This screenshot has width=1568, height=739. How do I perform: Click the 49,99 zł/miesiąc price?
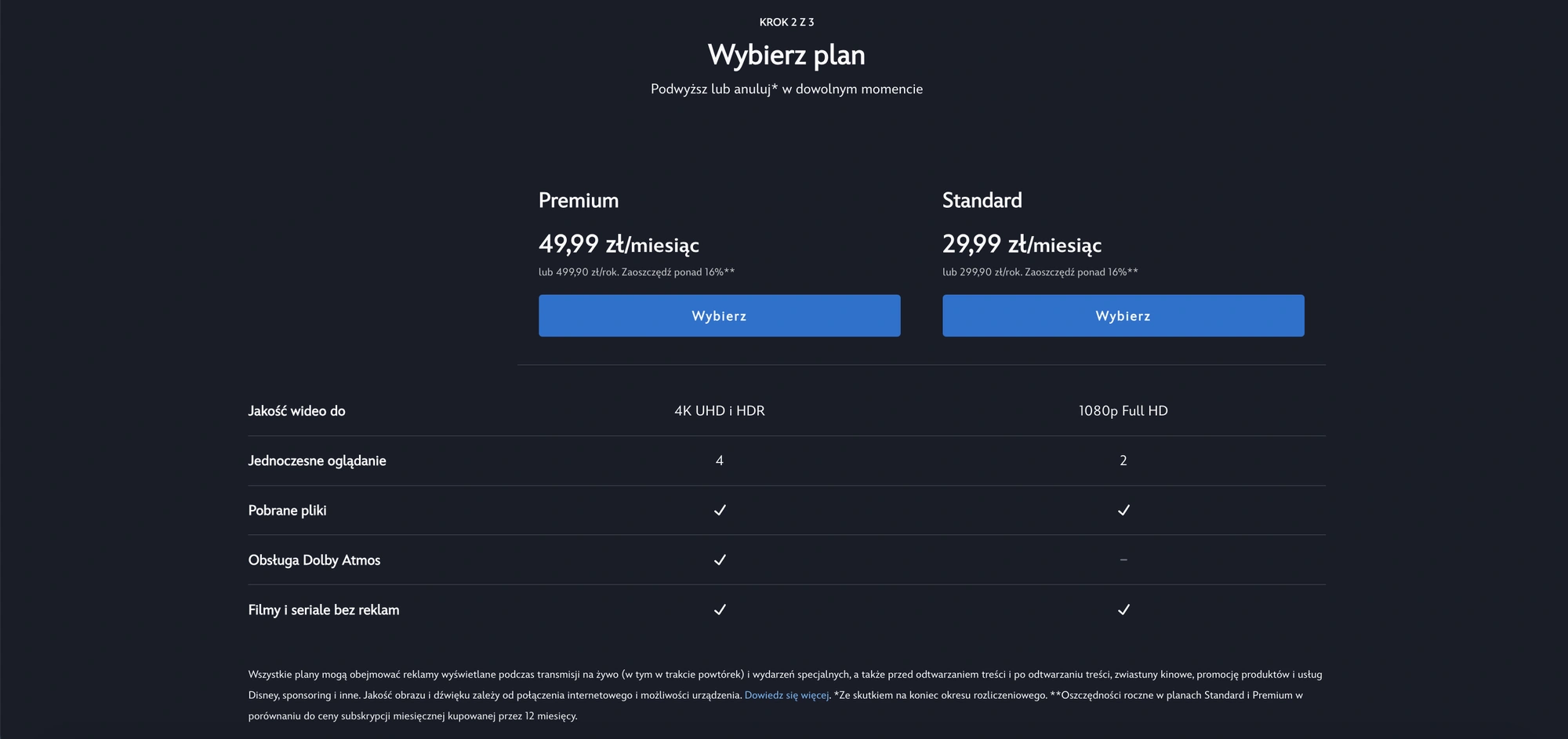[619, 245]
